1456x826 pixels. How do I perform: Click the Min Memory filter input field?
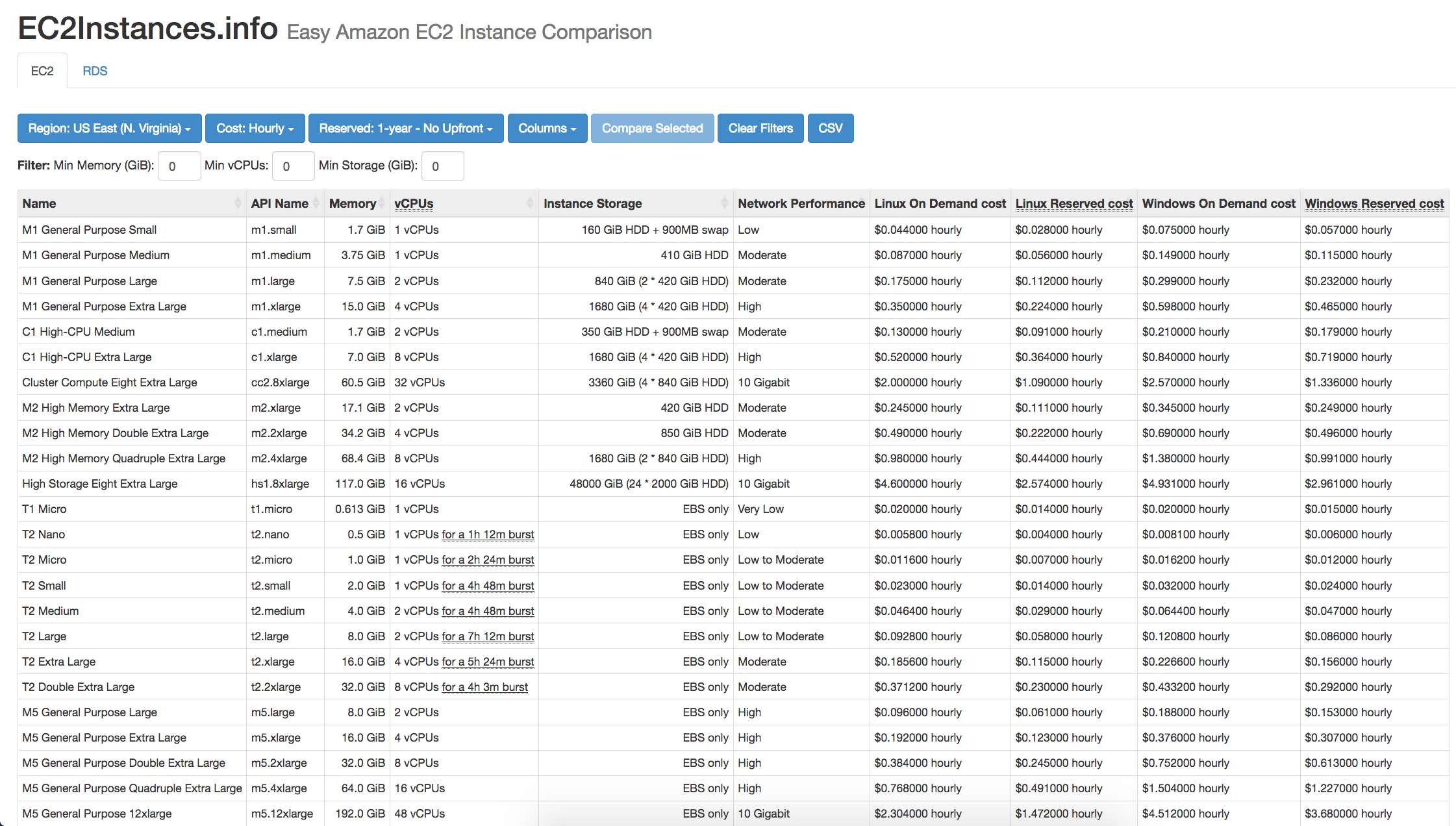(x=179, y=166)
